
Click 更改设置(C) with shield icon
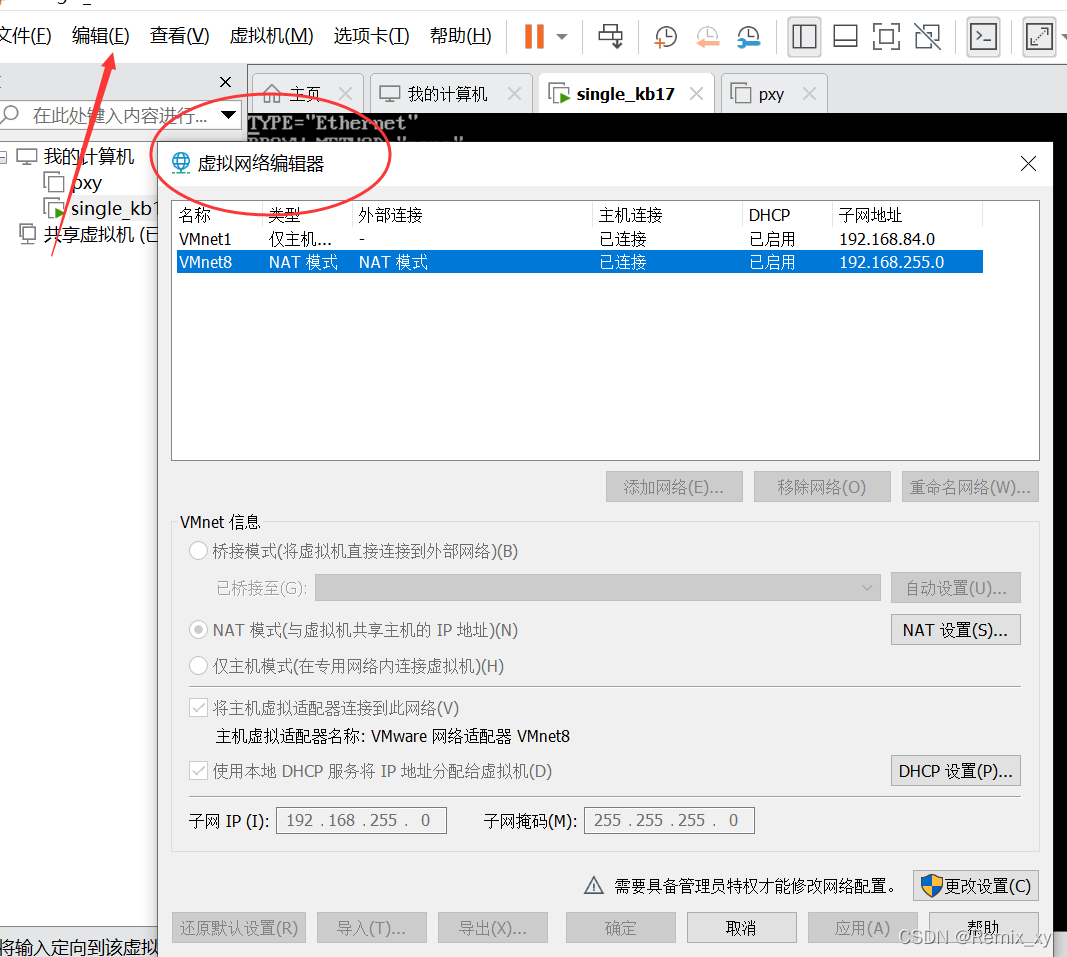click(x=976, y=886)
